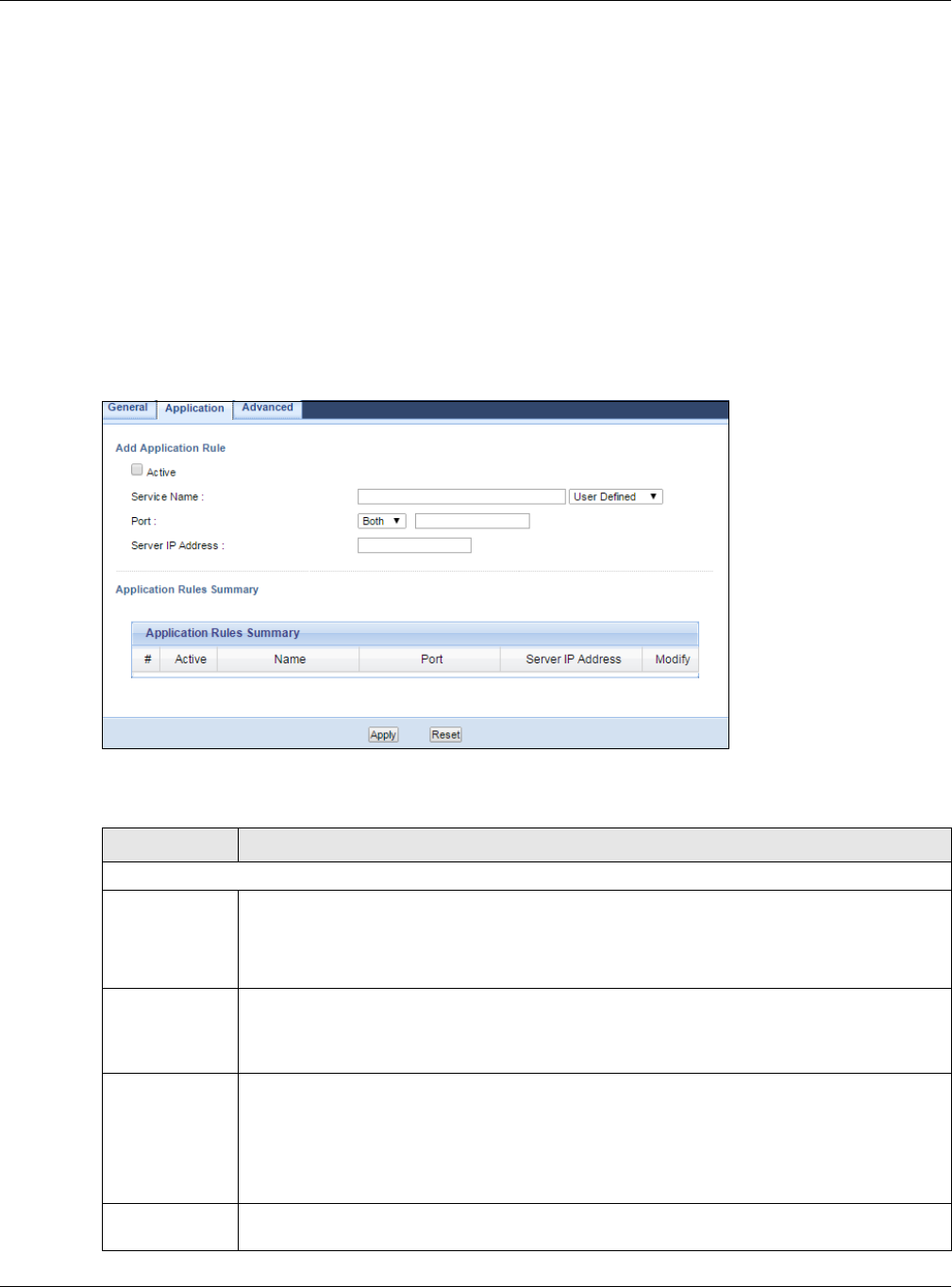952x1287 pixels.
Task: Click the Application Rules Summary table title
Action: point(223,633)
